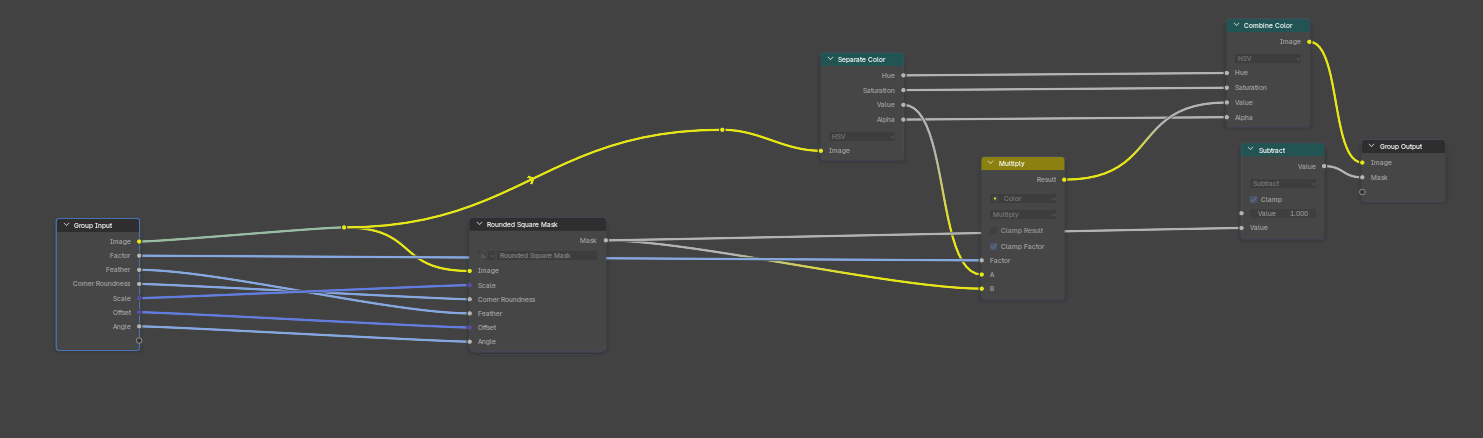This screenshot has height=438, width=1483.
Task: Click Combine Color Saturation input socket
Action: click(x=1228, y=88)
